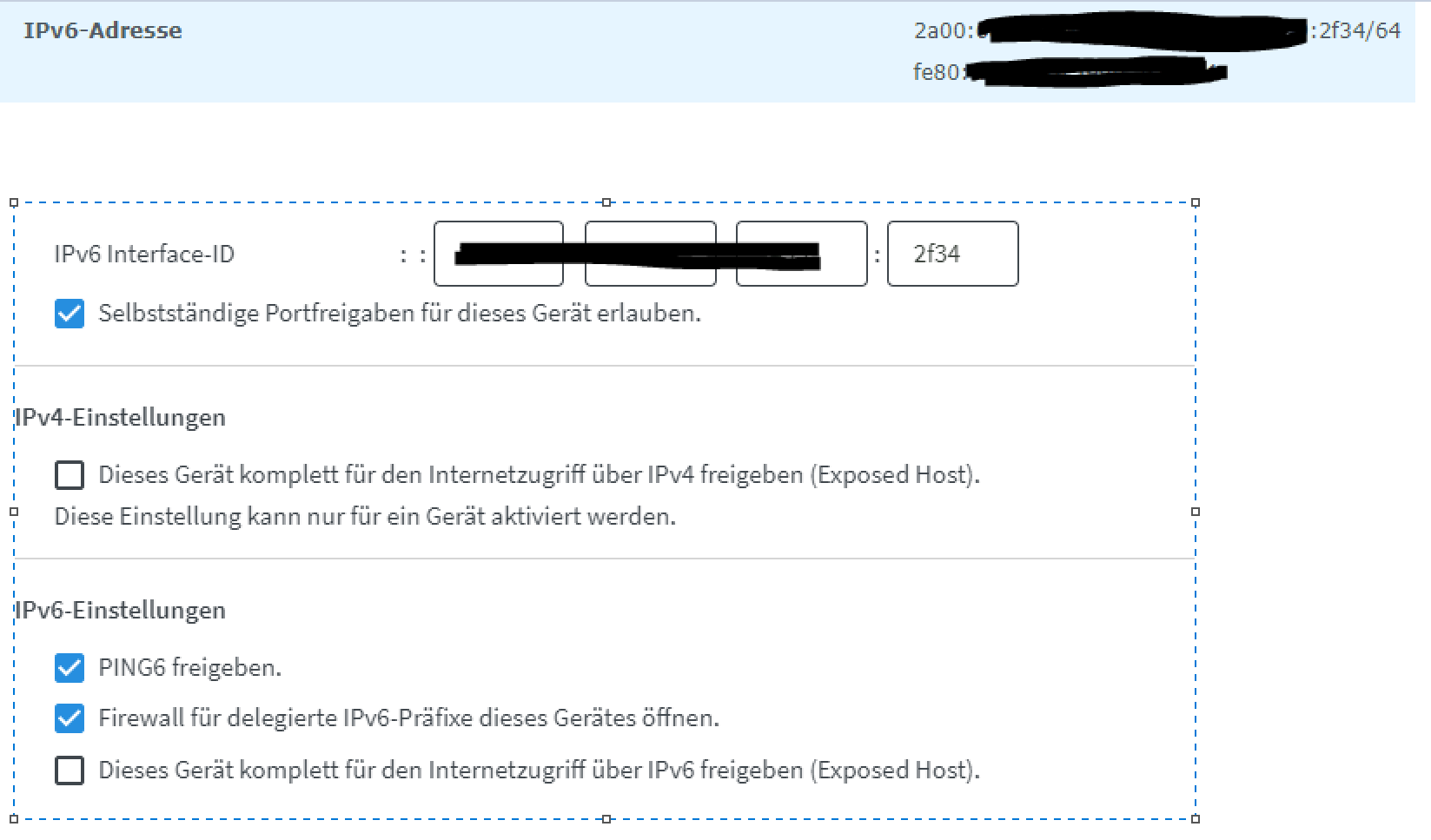Click the IPv4-Einstellungen section heading
This screenshot has height=840, width=1431.
[x=121, y=418]
